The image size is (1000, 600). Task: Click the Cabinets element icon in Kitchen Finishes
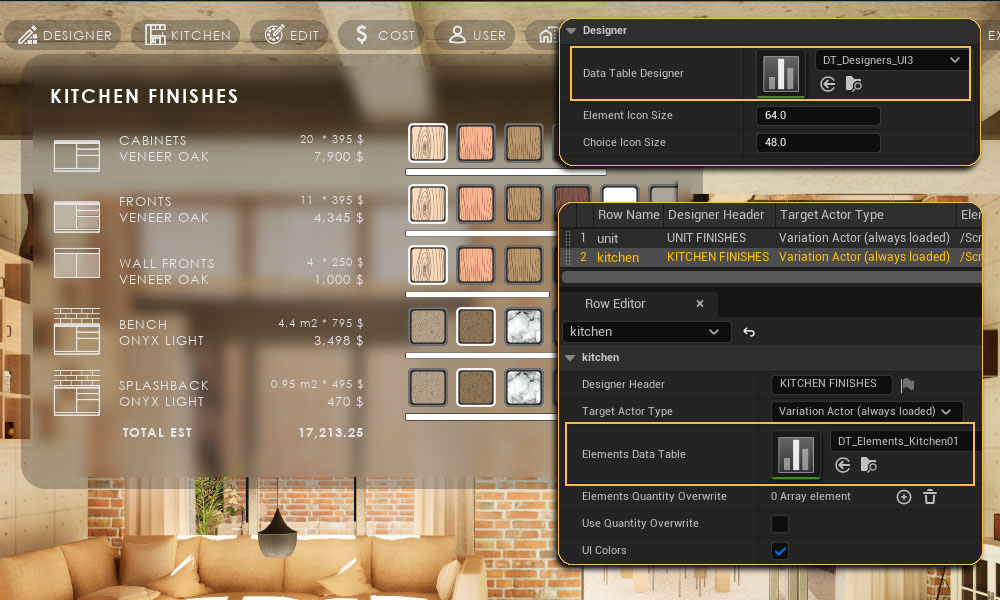click(77, 156)
